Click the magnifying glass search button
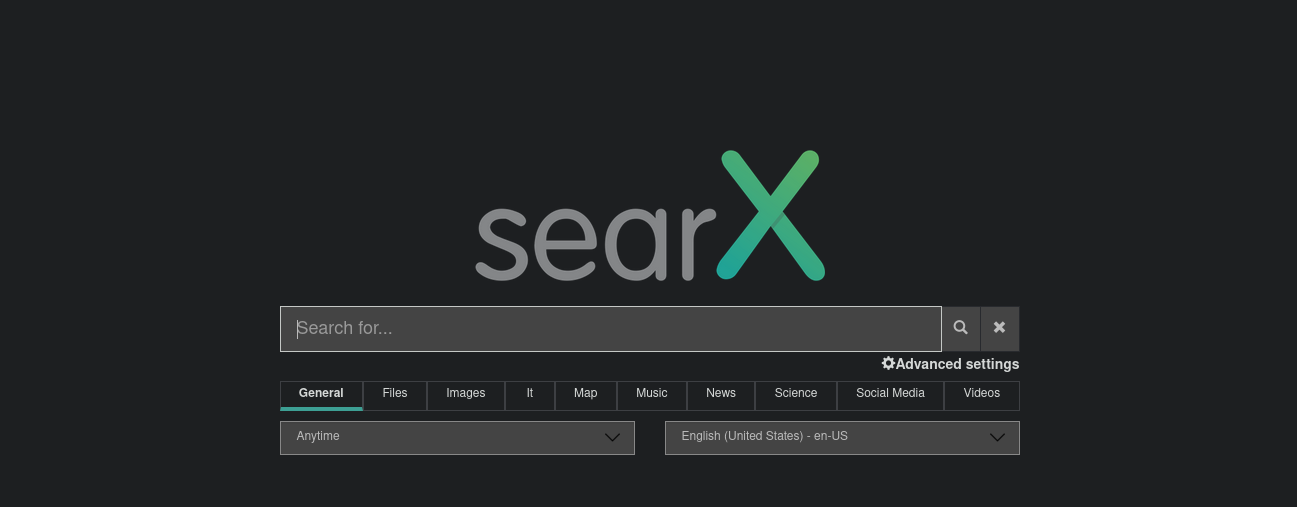This screenshot has height=507, width=1297. coord(960,328)
